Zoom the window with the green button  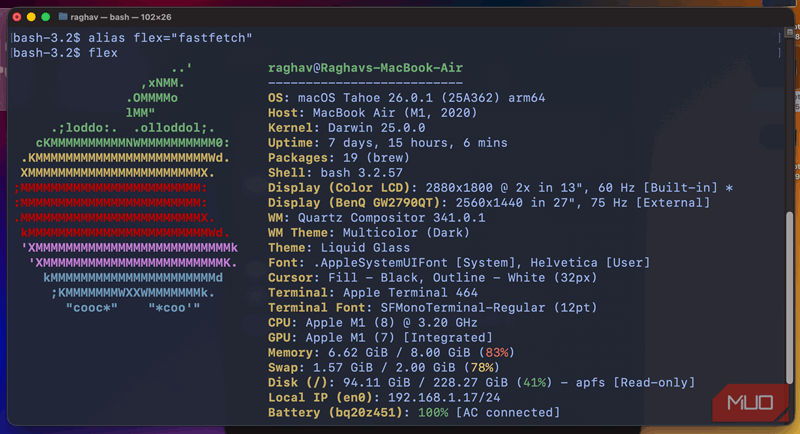[x=47, y=17]
